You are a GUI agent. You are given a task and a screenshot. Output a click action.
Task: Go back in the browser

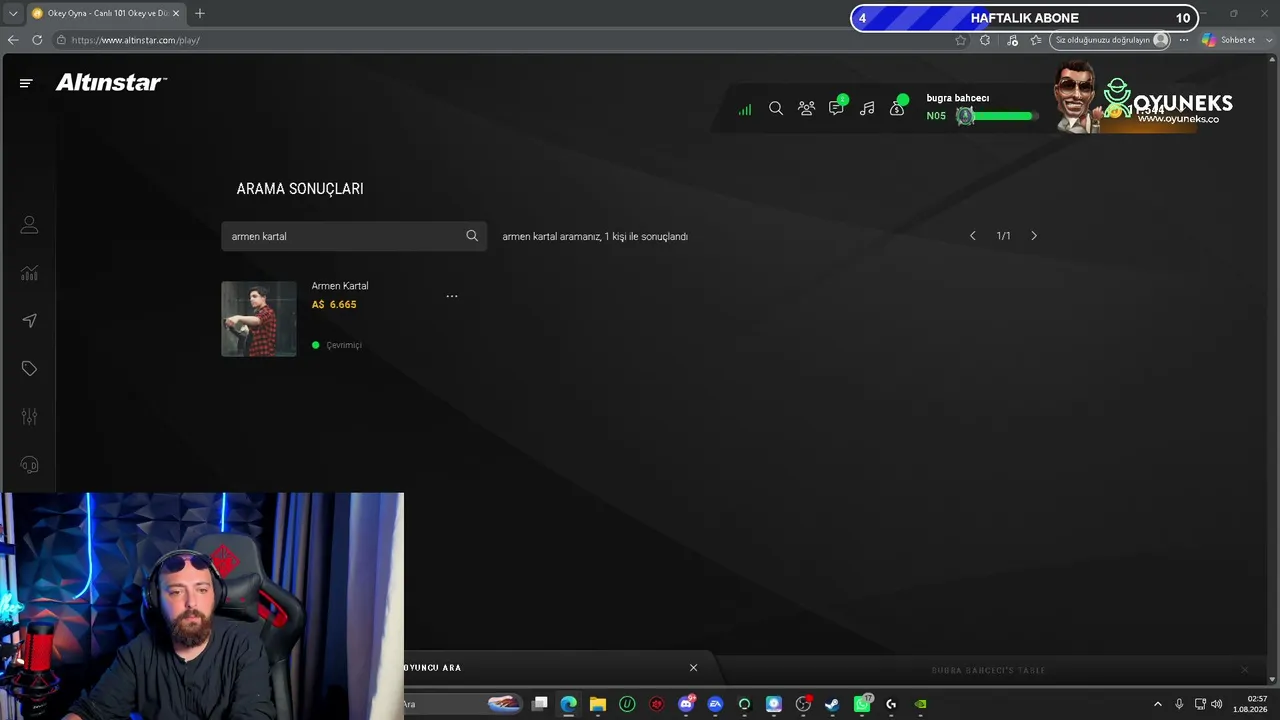13,40
